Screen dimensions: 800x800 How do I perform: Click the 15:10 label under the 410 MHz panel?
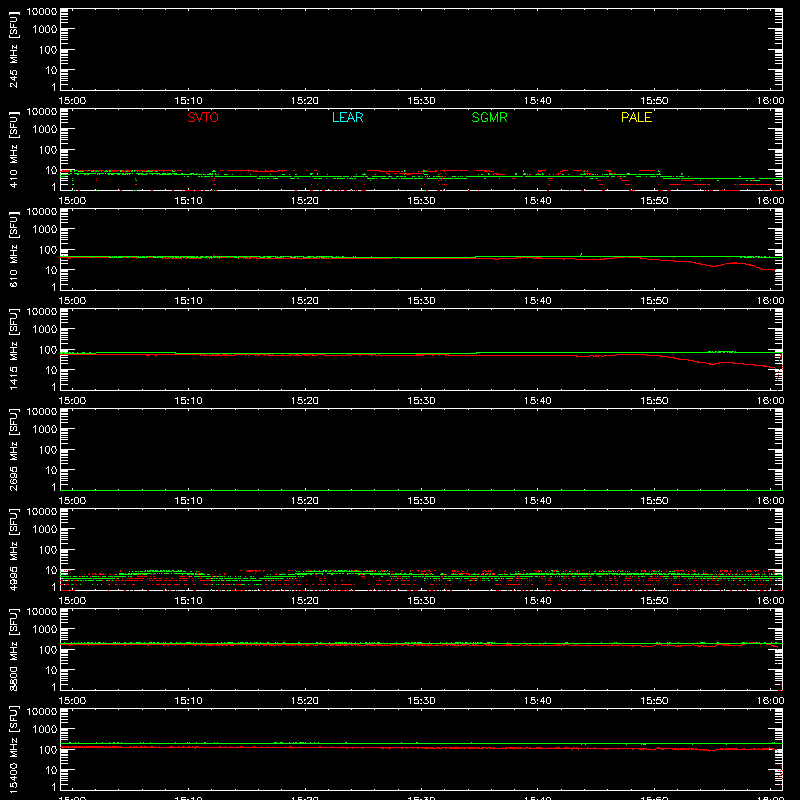tap(189, 201)
